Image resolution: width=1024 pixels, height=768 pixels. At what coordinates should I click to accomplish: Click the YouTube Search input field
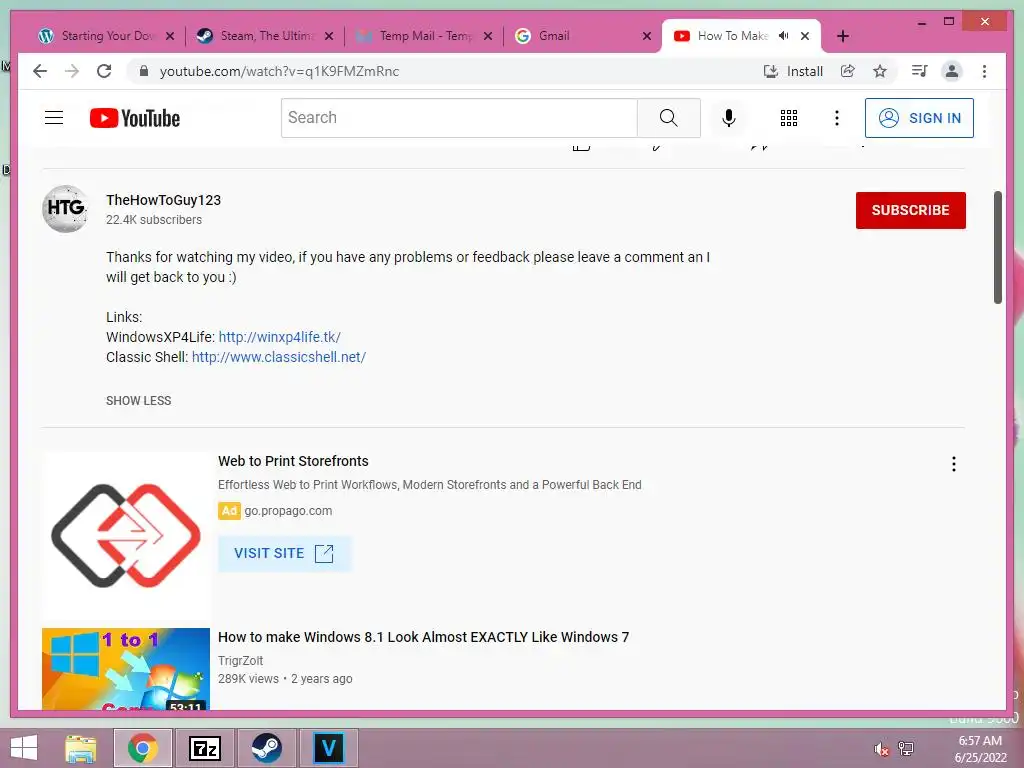tap(459, 118)
